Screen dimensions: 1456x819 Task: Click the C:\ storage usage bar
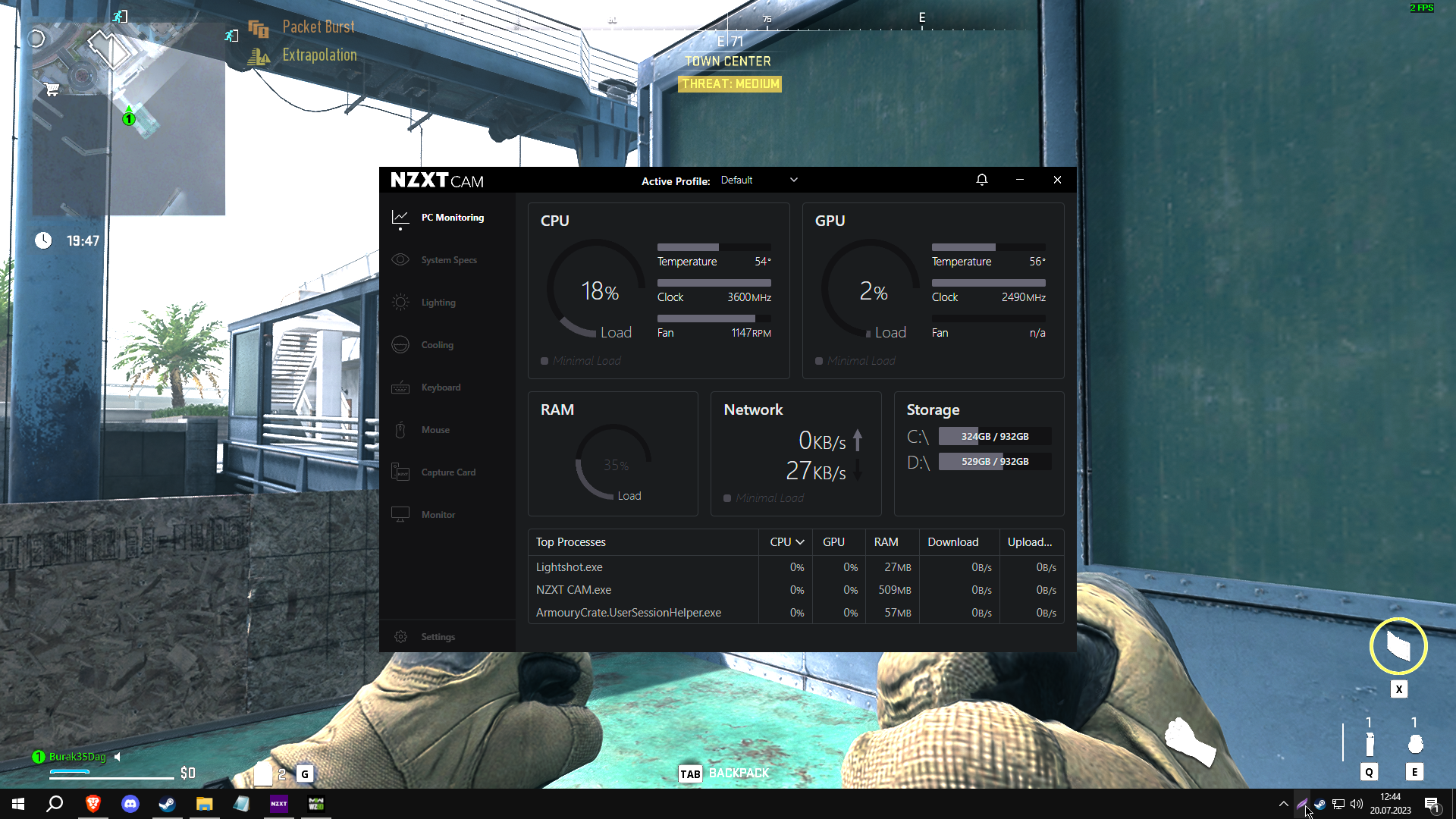coord(994,436)
